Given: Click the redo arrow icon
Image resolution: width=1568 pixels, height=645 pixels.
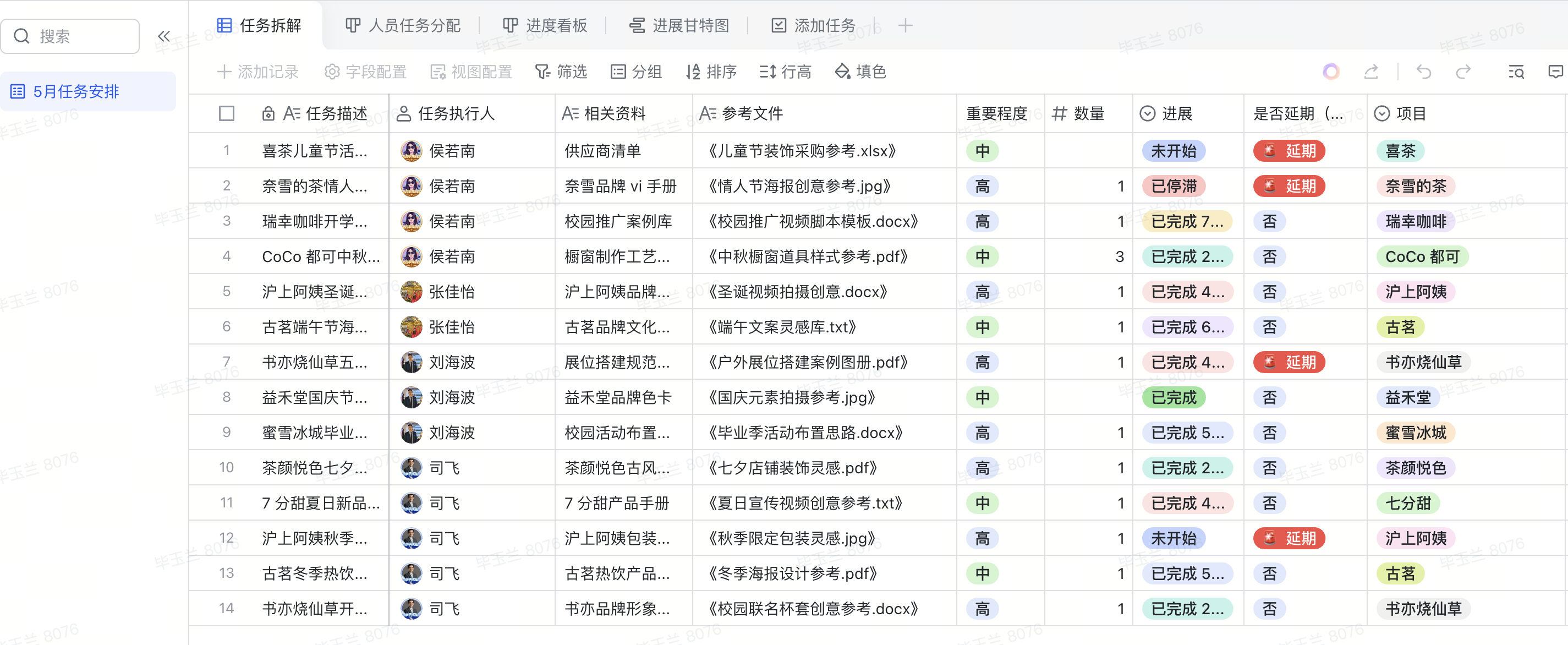Looking at the screenshot, I should tap(1463, 72).
